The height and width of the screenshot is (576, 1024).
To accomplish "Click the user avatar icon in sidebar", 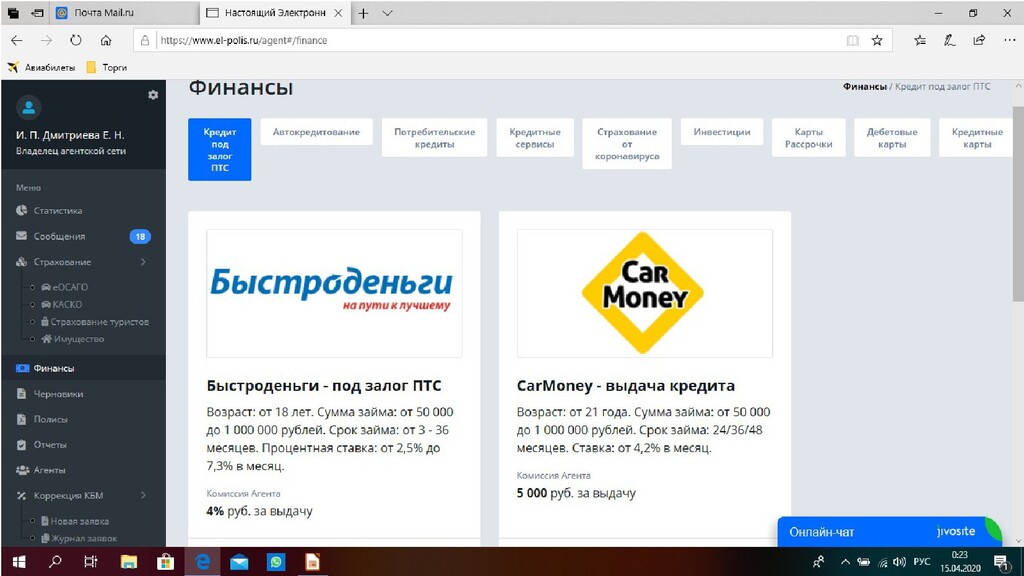I will (28, 108).
